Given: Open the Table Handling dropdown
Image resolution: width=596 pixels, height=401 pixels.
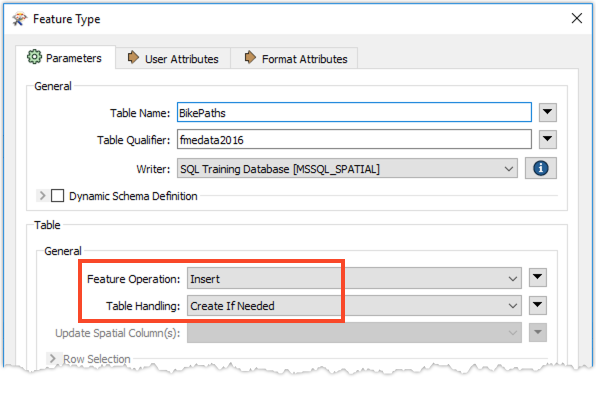Looking at the screenshot, I should click(x=354, y=306).
